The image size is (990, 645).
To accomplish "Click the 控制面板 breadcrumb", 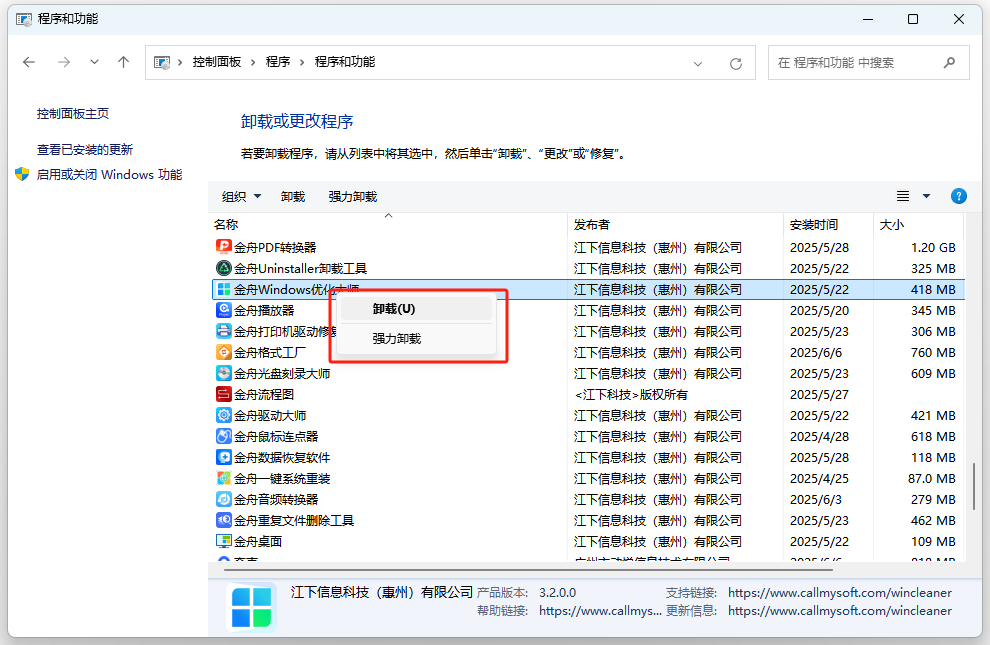I will point(217,62).
